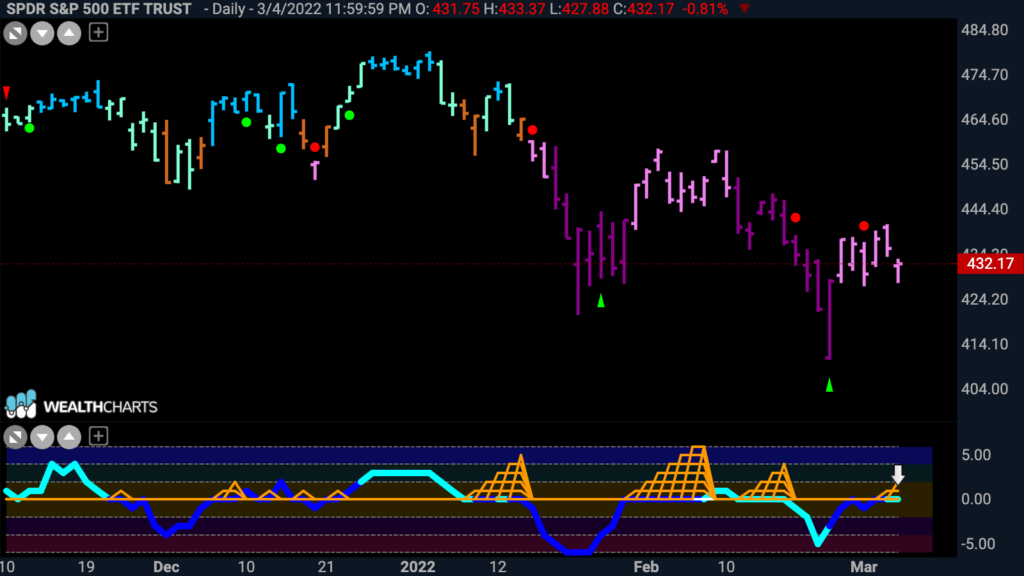Click the 2022 label on the date axis
The height and width of the screenshot is (576, 1024).
pyautogui.click(x=421, y=565)
